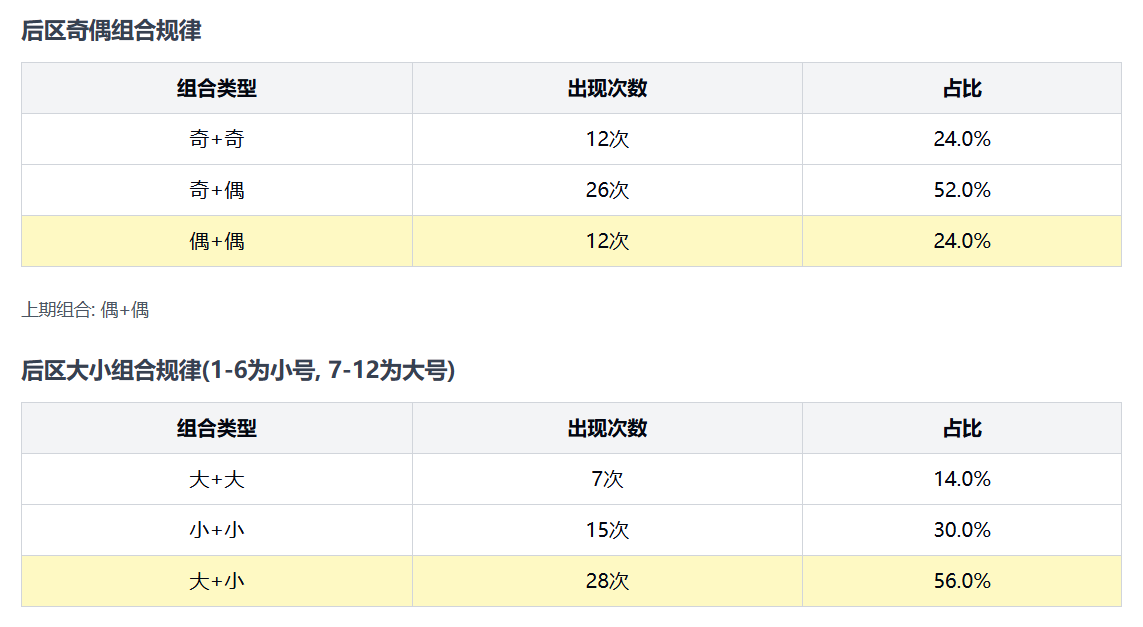Click the 56.0% percentage cell
1143x627 pixels.
pos(962,581)
